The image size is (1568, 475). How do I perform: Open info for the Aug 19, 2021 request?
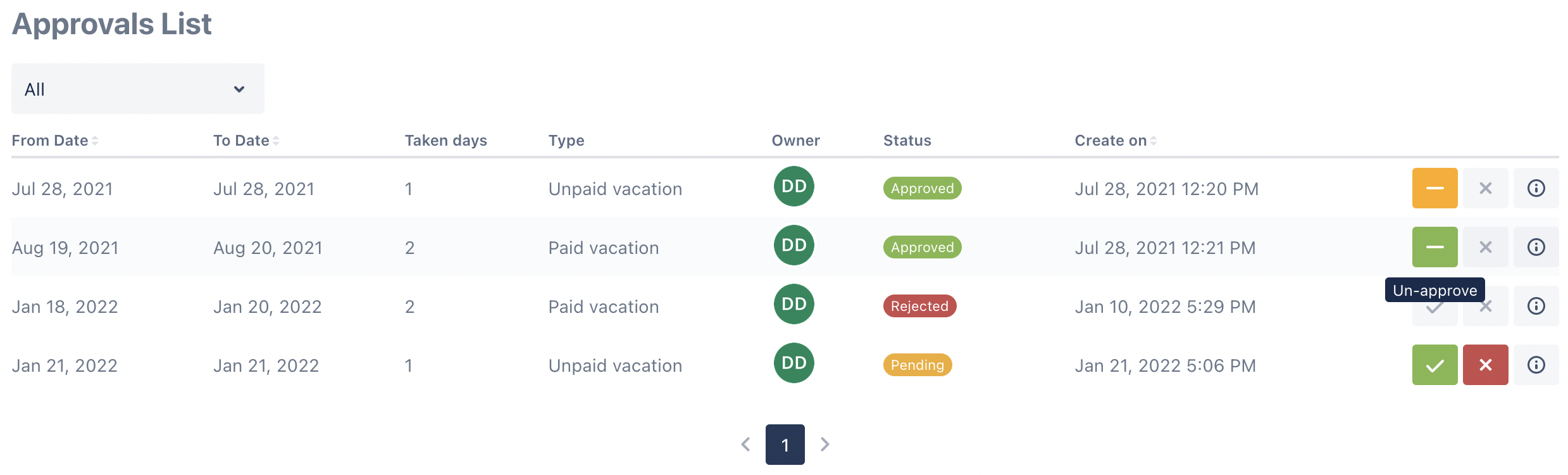[x=1536, y=247]
